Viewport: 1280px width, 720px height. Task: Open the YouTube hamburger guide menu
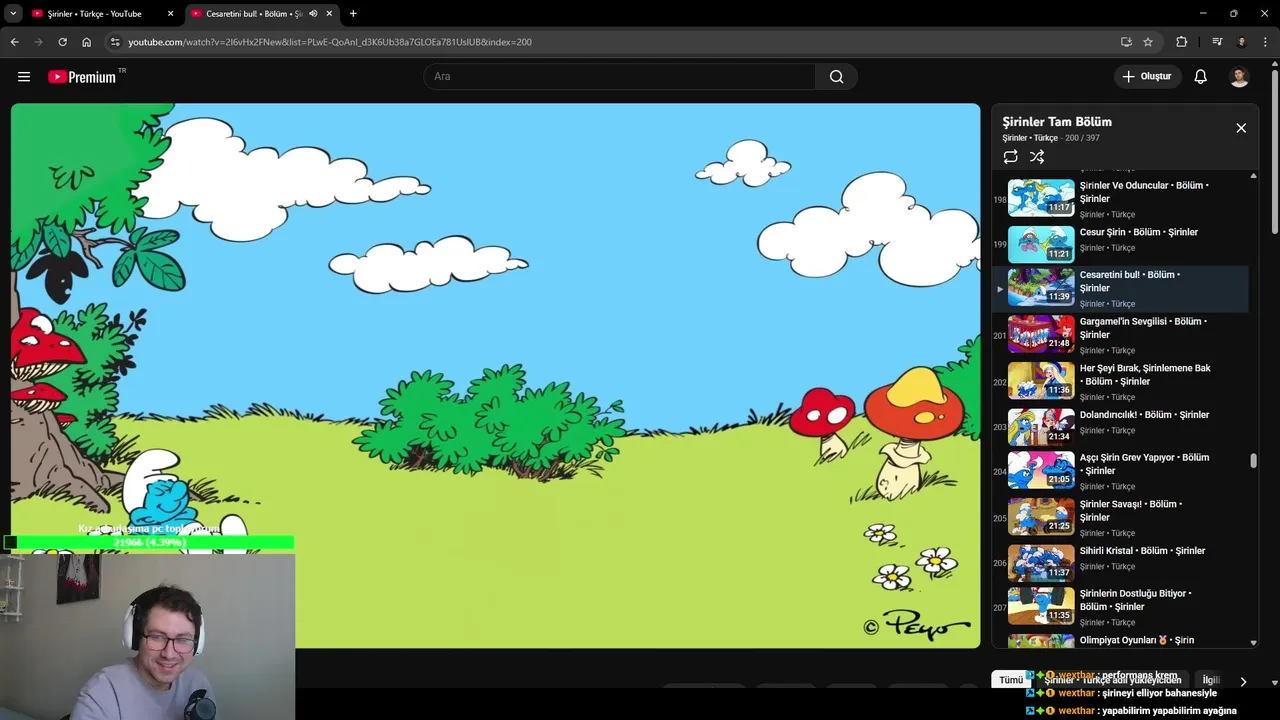pos(24,77)
